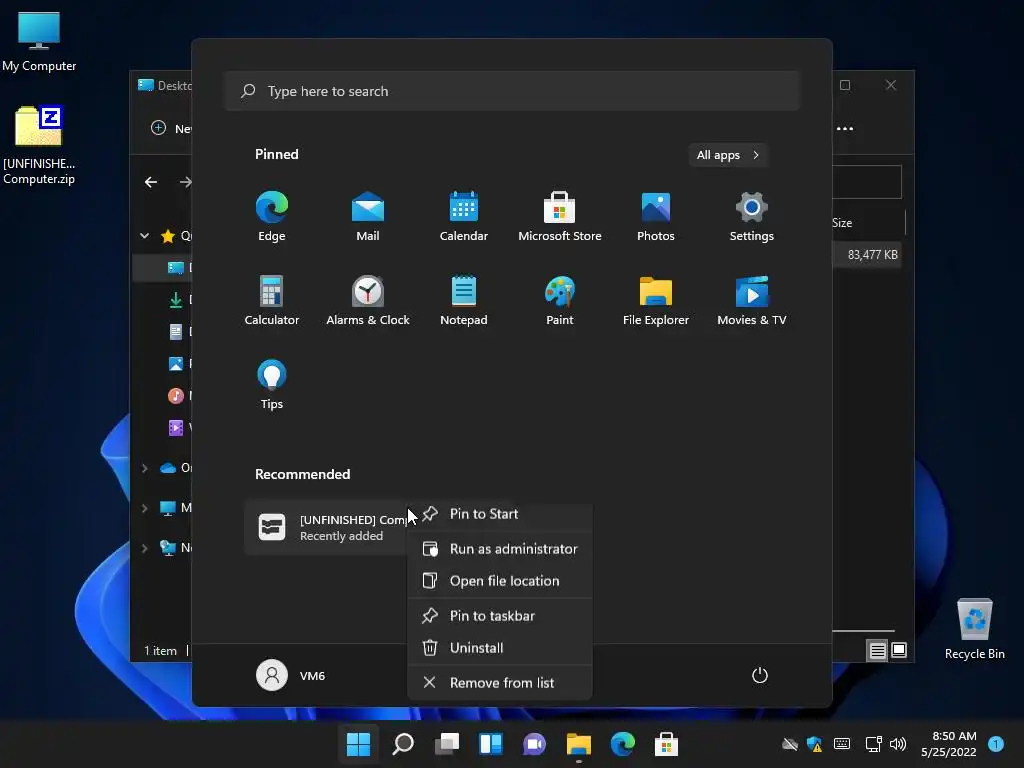Open volume control in system tray

pyautogui.click(x=898, y=744)
